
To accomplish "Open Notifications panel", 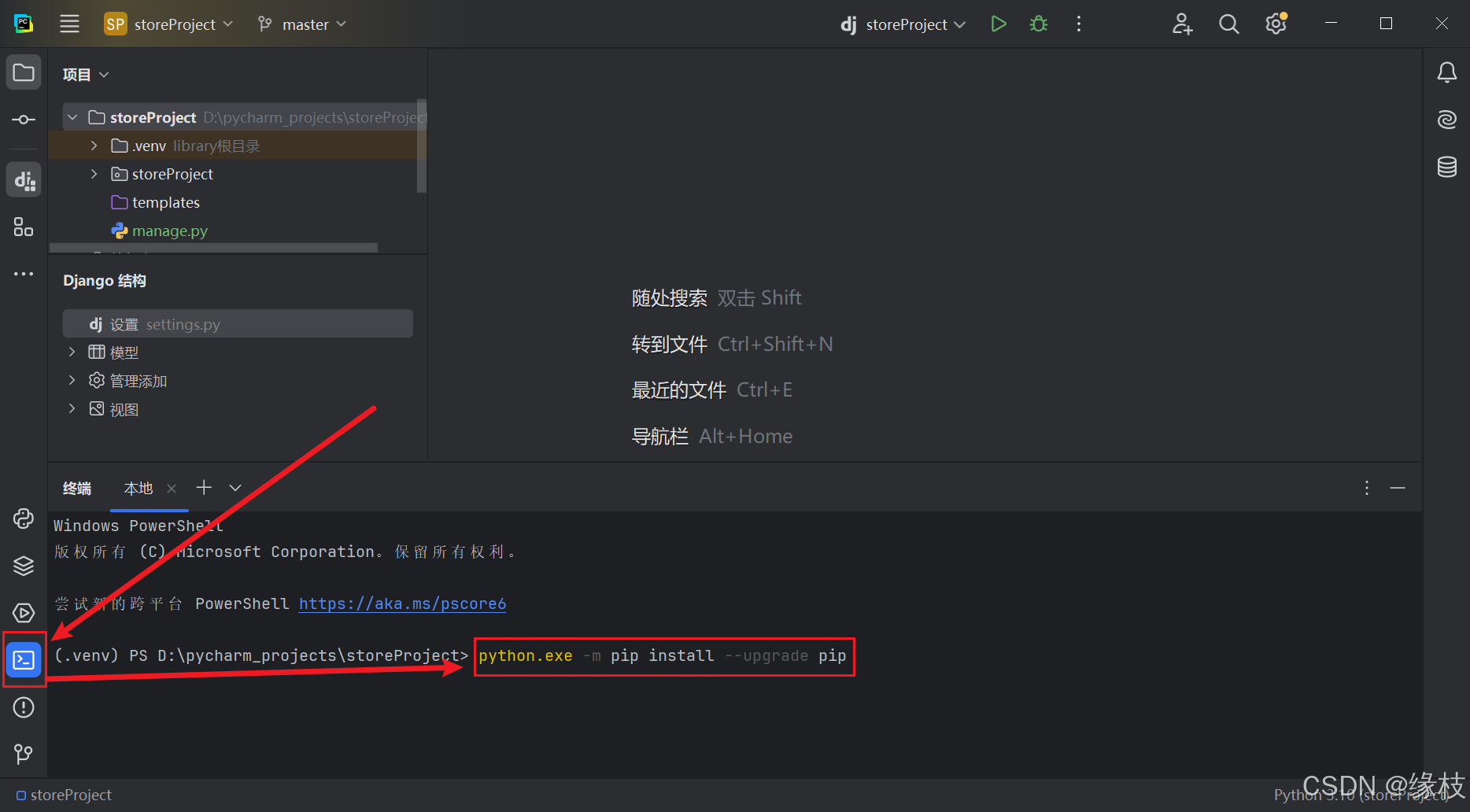I will click(1447, 72).
